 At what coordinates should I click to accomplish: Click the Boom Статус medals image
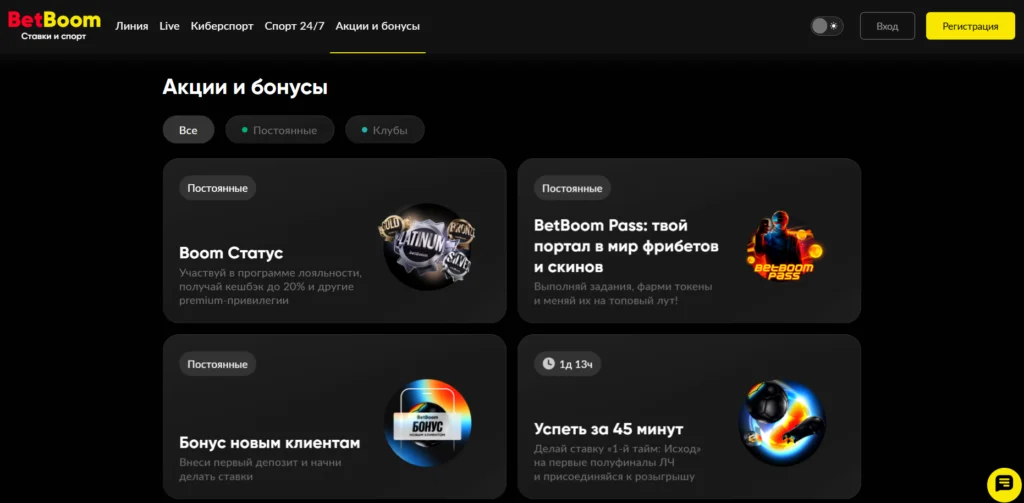pos(427,246)
